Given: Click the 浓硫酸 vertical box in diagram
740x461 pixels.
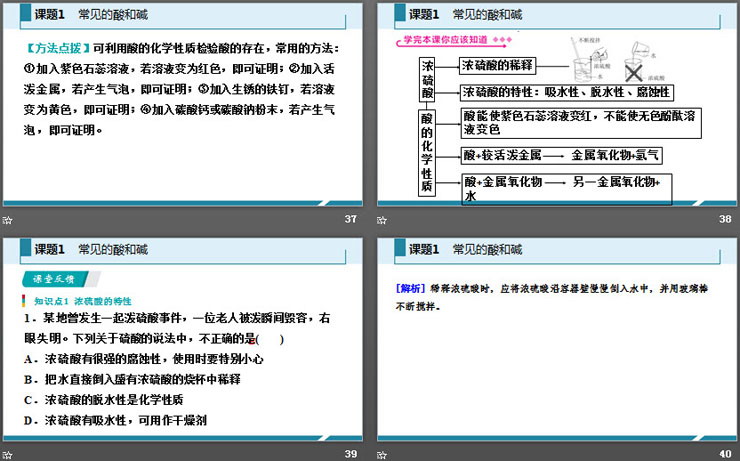Looking at the screenshot, I should tap(426, 78).
